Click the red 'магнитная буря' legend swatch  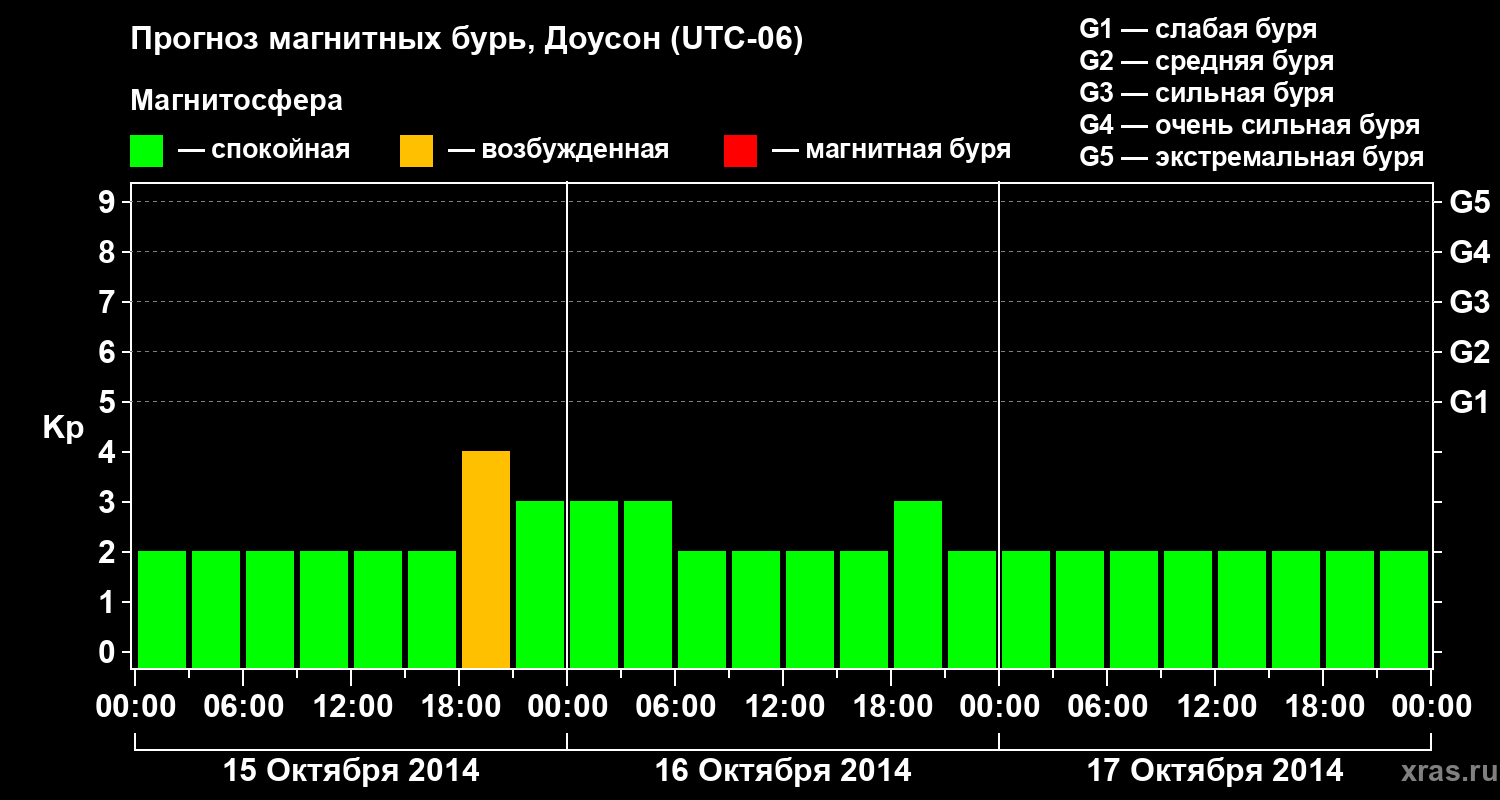point(740,151)
